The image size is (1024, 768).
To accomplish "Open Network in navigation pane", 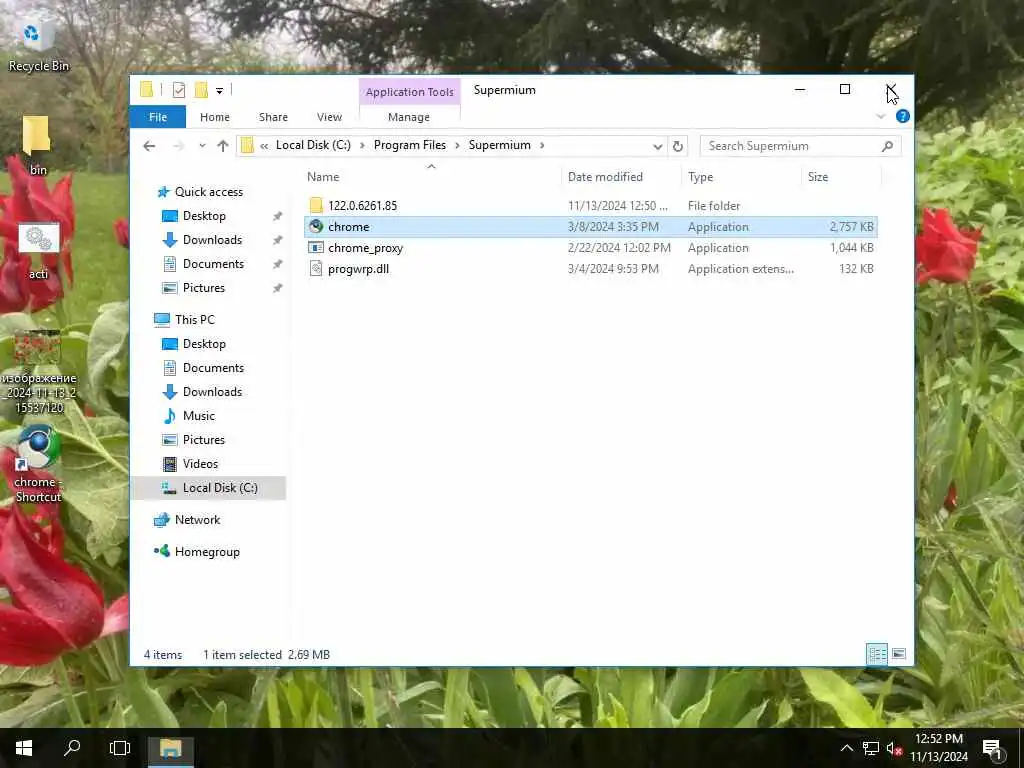I will pyautogui.click(x=197, y=520).
